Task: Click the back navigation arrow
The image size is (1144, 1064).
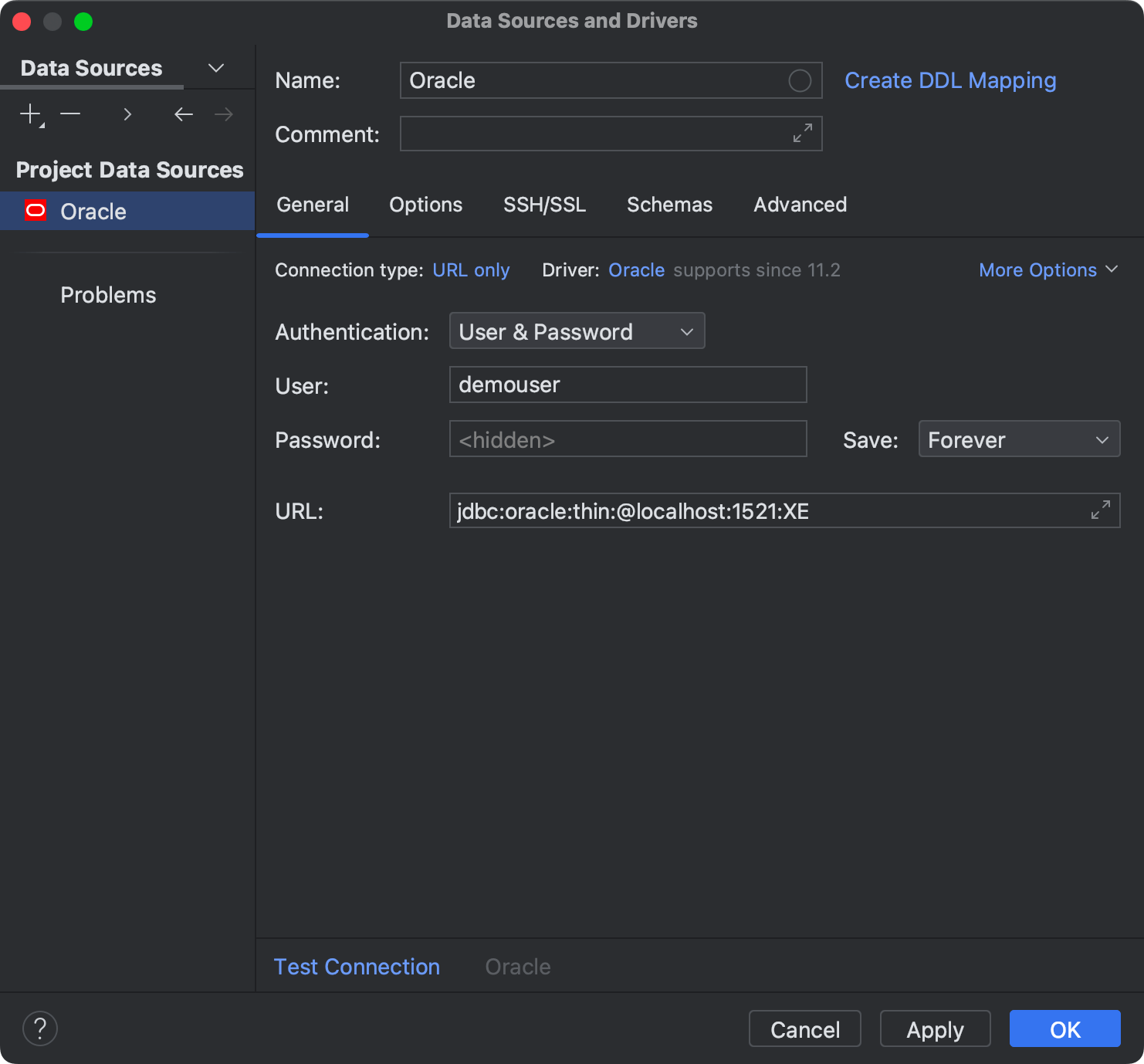Action: (x=184, y=114)
